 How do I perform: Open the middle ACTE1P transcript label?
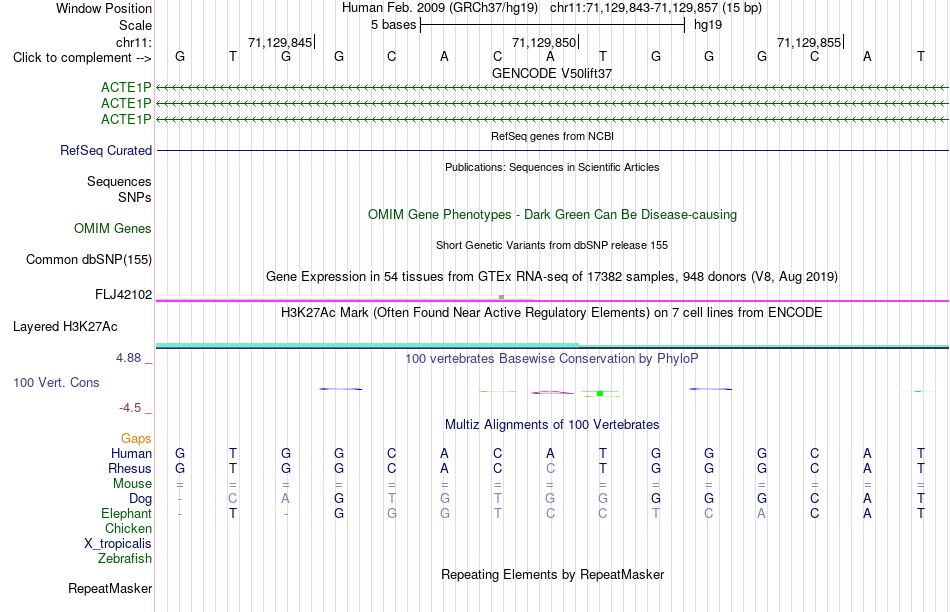click(126, 104)
